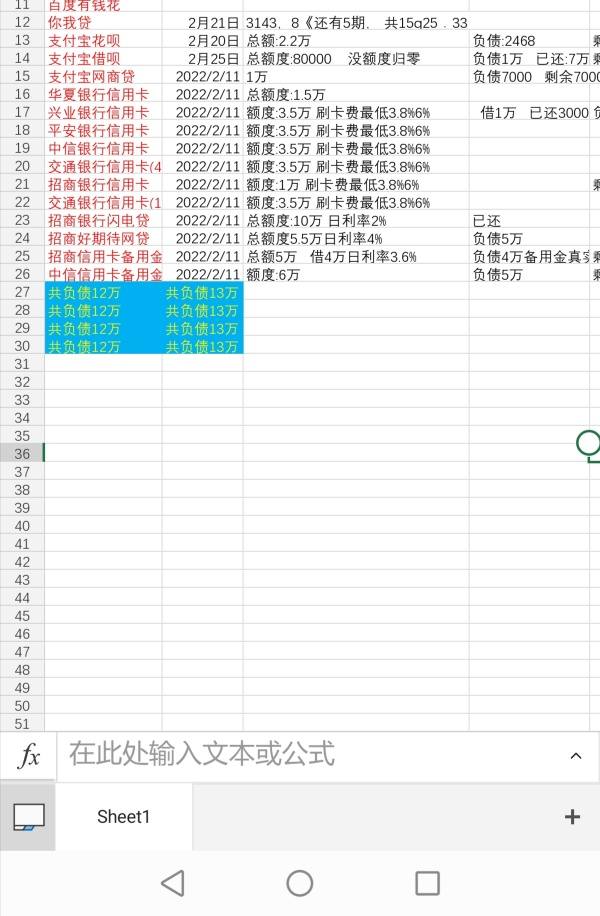600x916 pixels.
Task: Switch to the Sheet1 tab
Action: pyautogui.click(x=123, y=817)
